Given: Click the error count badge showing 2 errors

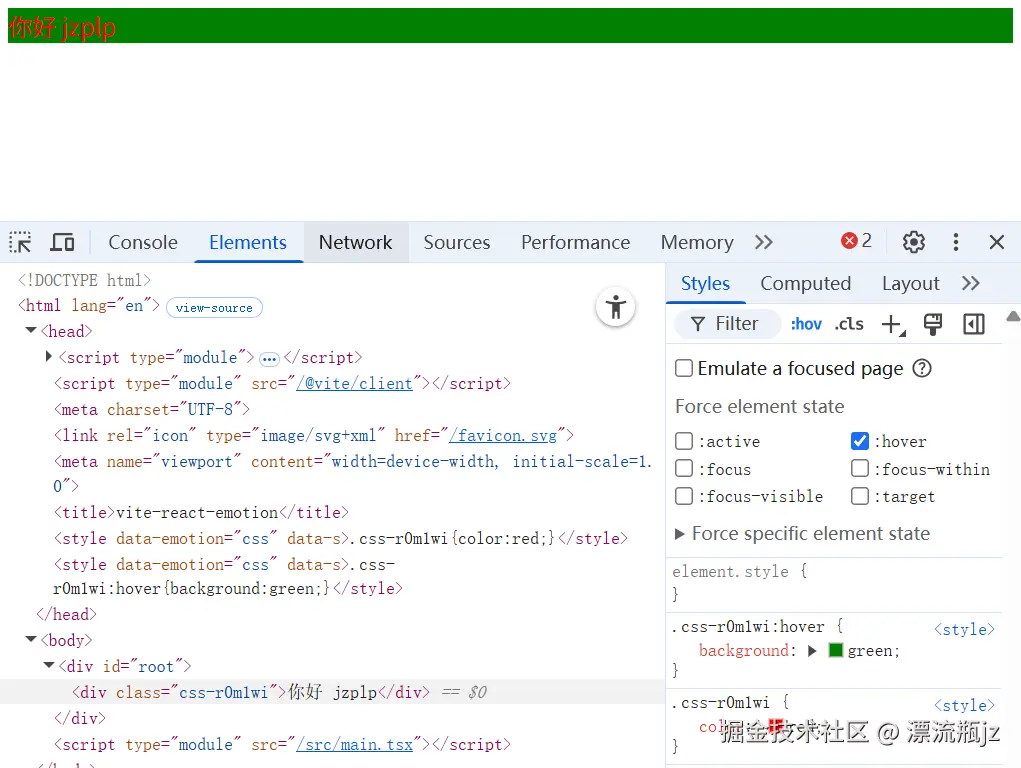Looking at the screenshot, I should point(855,241).
